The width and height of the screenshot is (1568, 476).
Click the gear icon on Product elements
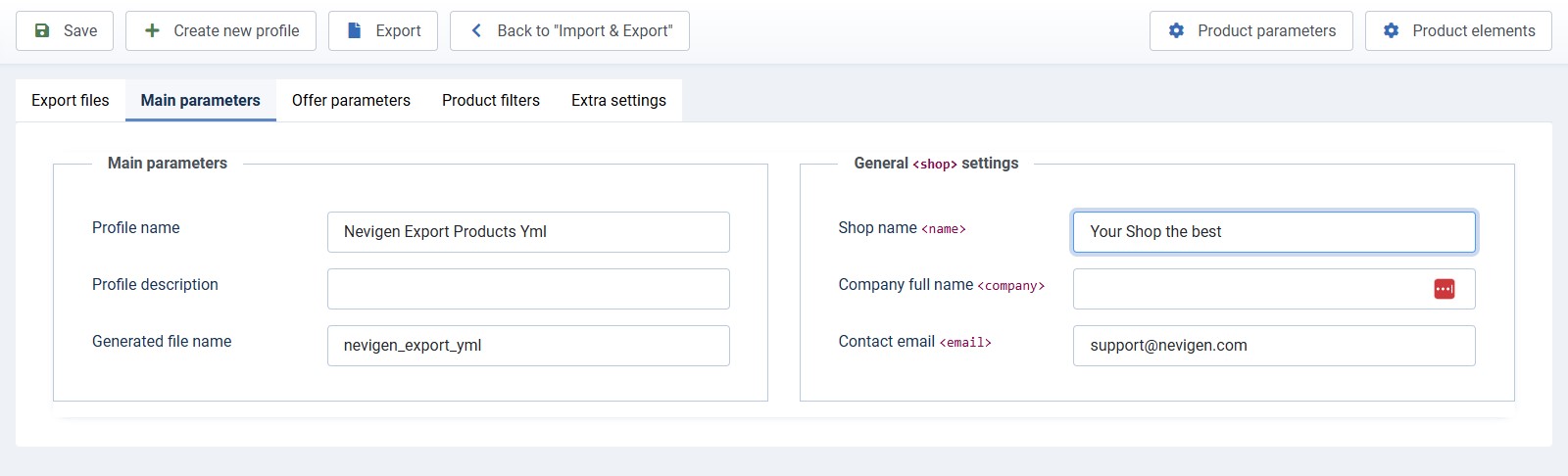coord(1391,30)
